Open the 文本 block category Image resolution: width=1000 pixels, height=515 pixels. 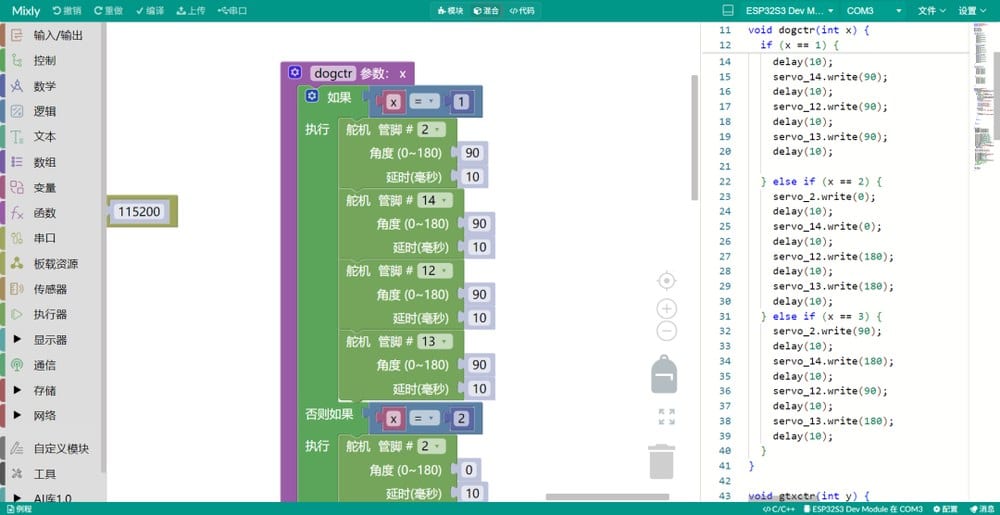click(x=51, y=136)
